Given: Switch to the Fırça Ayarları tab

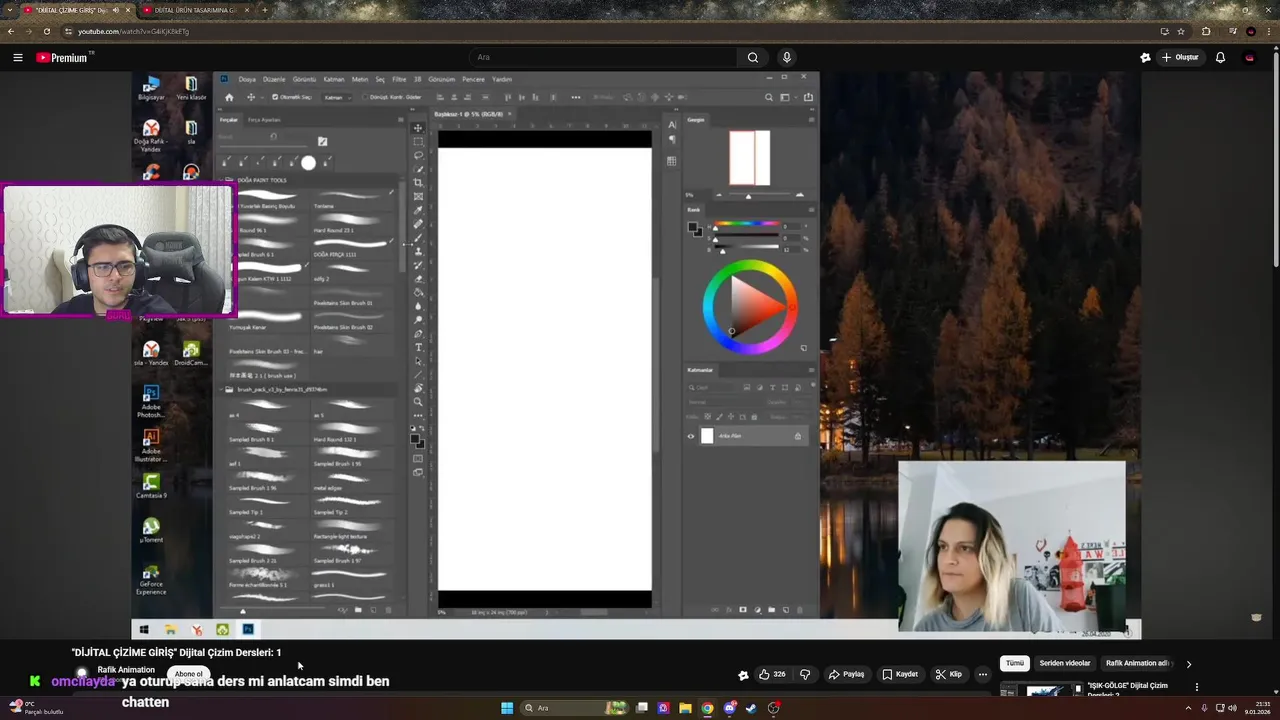Looking at the screenshot, I should [264, 120].
